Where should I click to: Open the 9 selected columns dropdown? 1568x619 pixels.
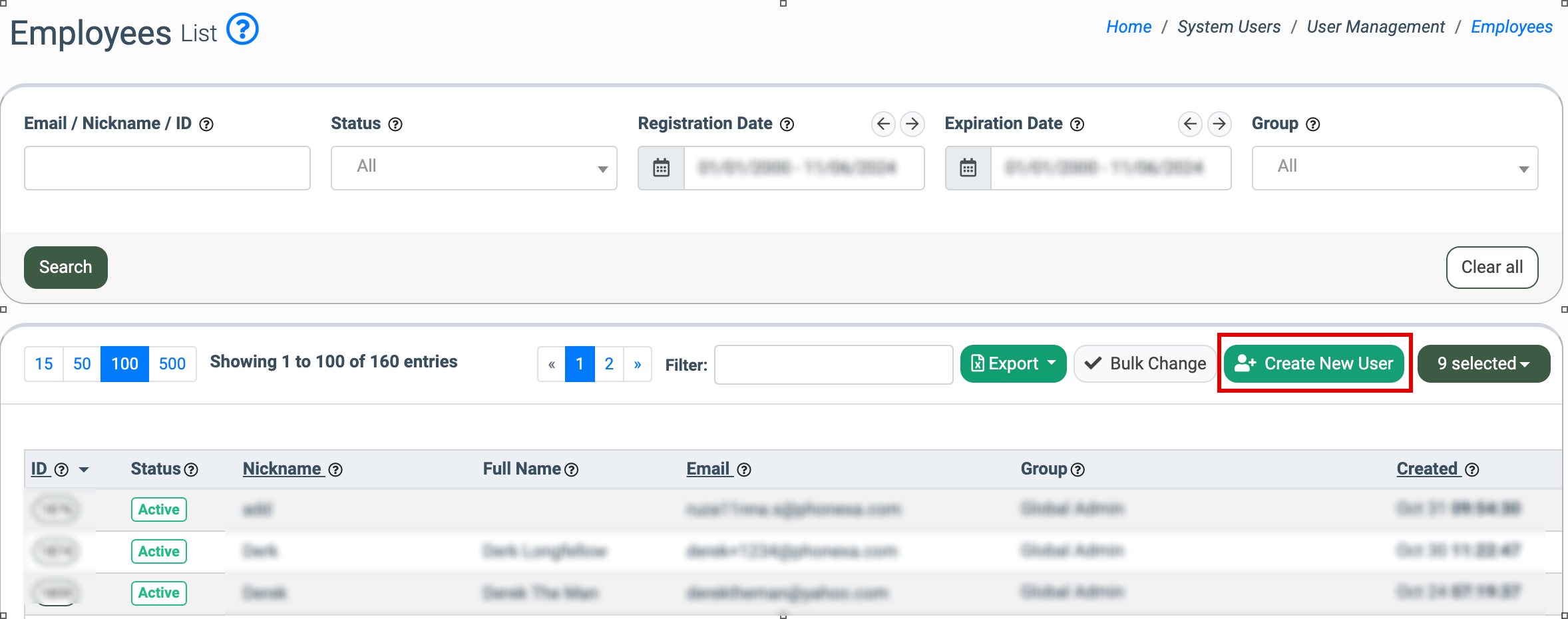[1483, 363]
